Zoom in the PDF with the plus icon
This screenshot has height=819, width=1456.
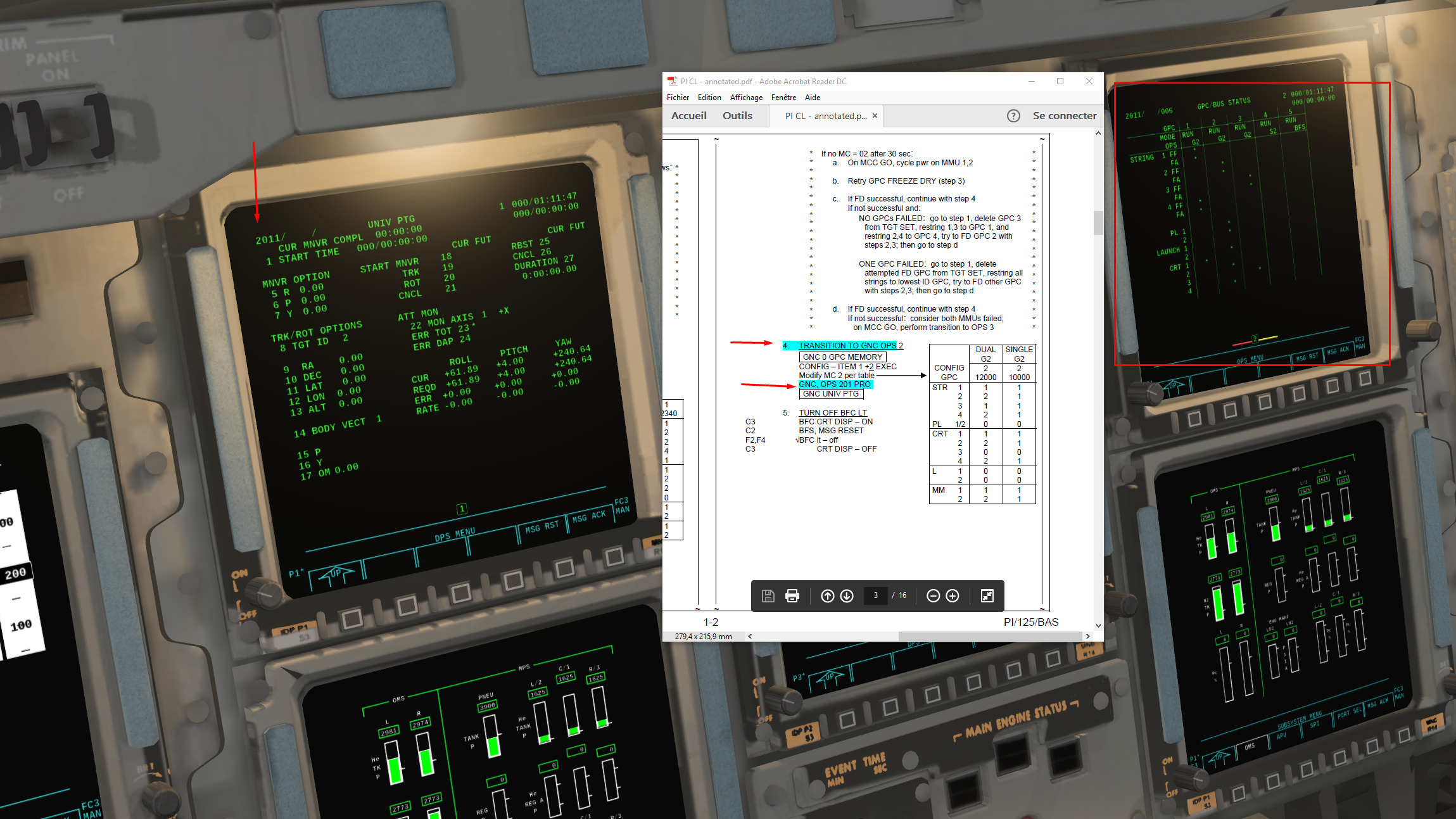point(953,595)
